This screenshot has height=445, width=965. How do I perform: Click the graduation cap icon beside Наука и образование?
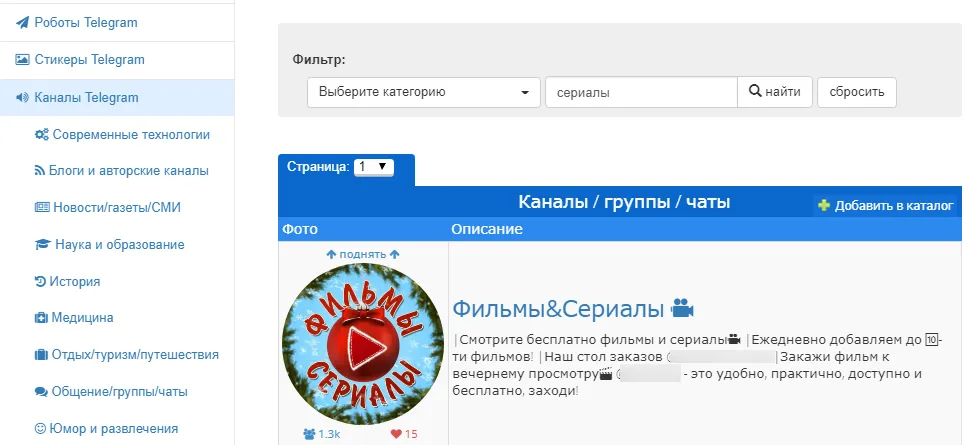[42, 244]
